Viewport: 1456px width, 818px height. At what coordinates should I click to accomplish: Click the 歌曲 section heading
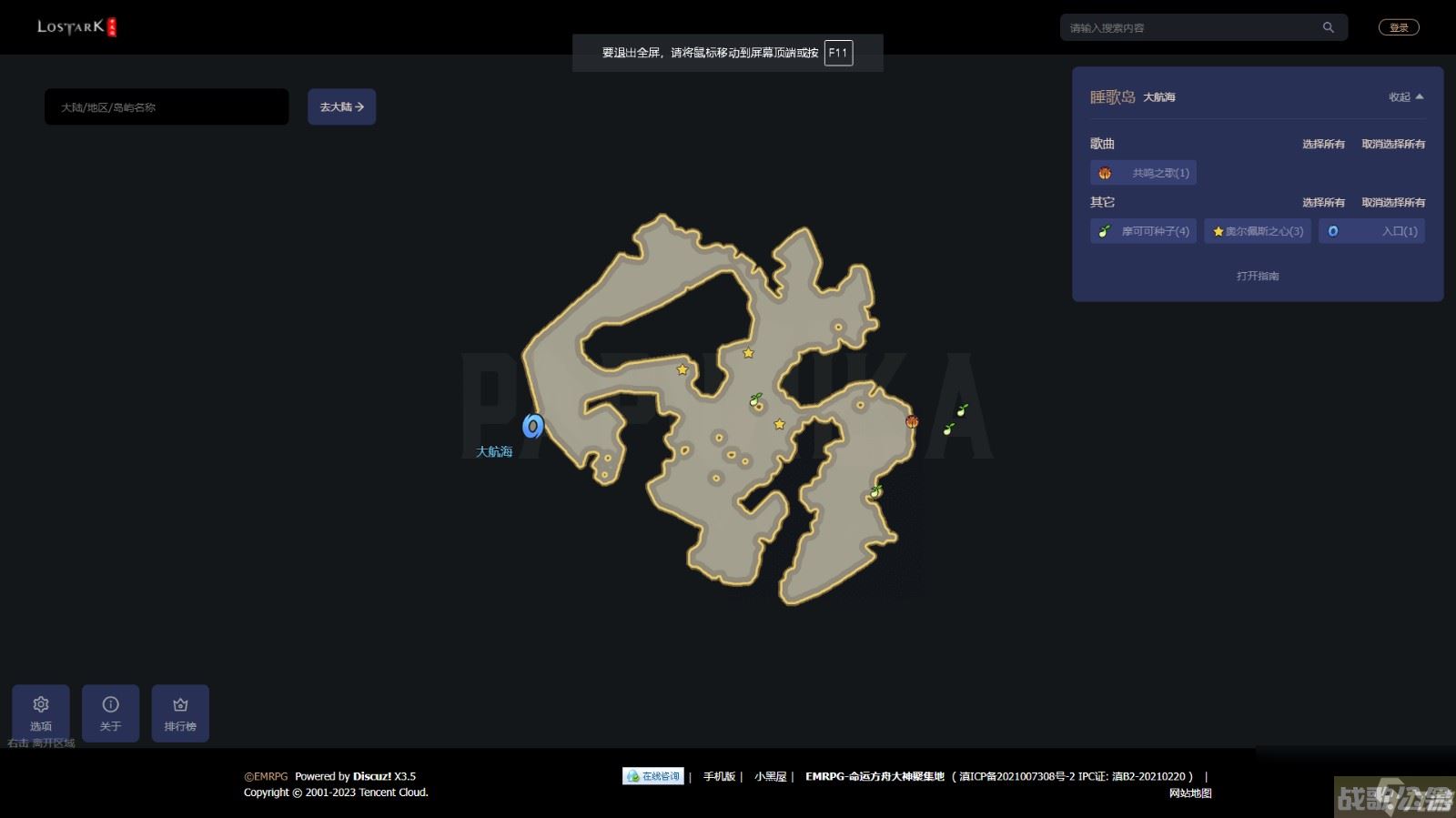click(1102, 144)
